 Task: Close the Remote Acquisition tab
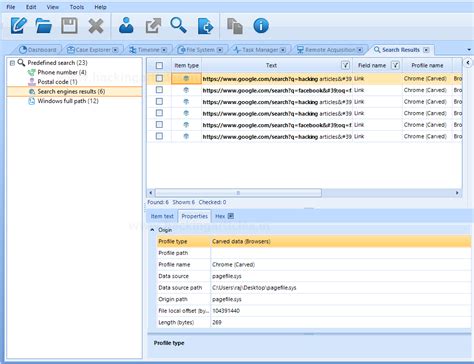point(360,50)
